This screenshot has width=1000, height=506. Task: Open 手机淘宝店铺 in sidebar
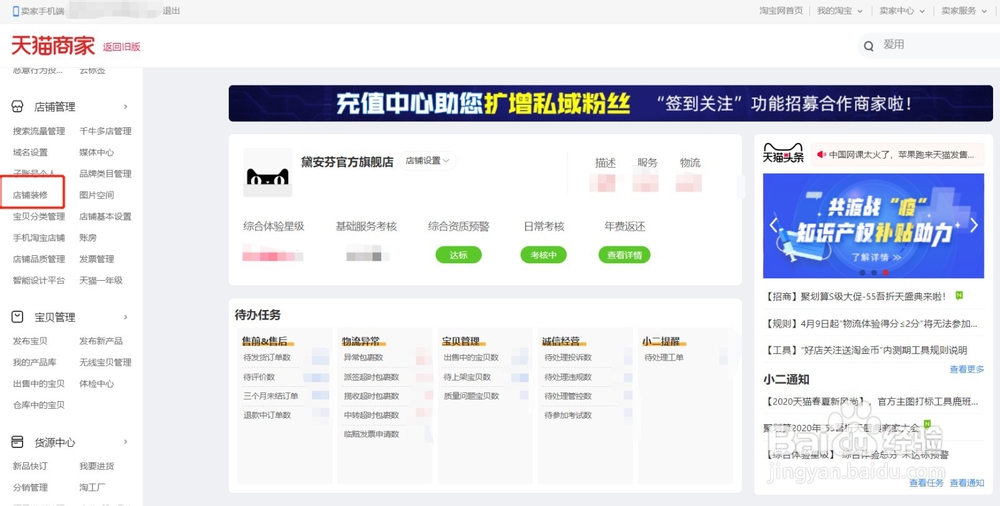point(39,237)
